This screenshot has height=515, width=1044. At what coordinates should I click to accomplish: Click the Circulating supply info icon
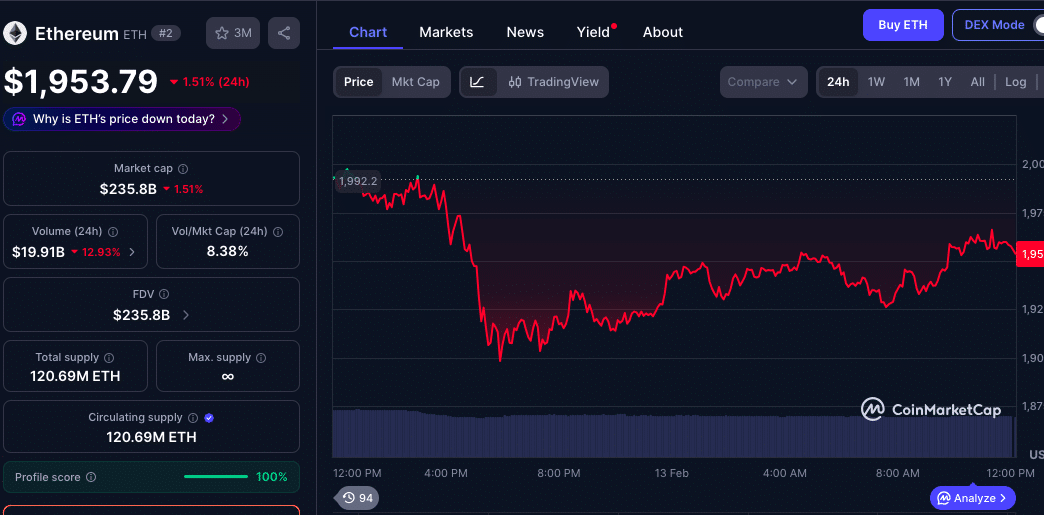click(192, 418)
